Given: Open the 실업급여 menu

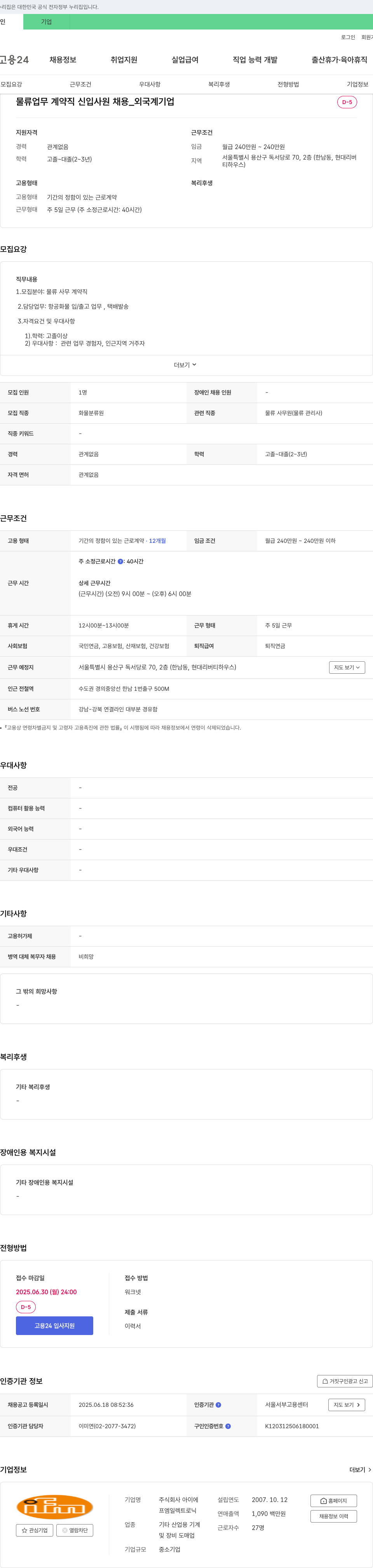Looking at the screenshot, I should [x=185, y=60].
